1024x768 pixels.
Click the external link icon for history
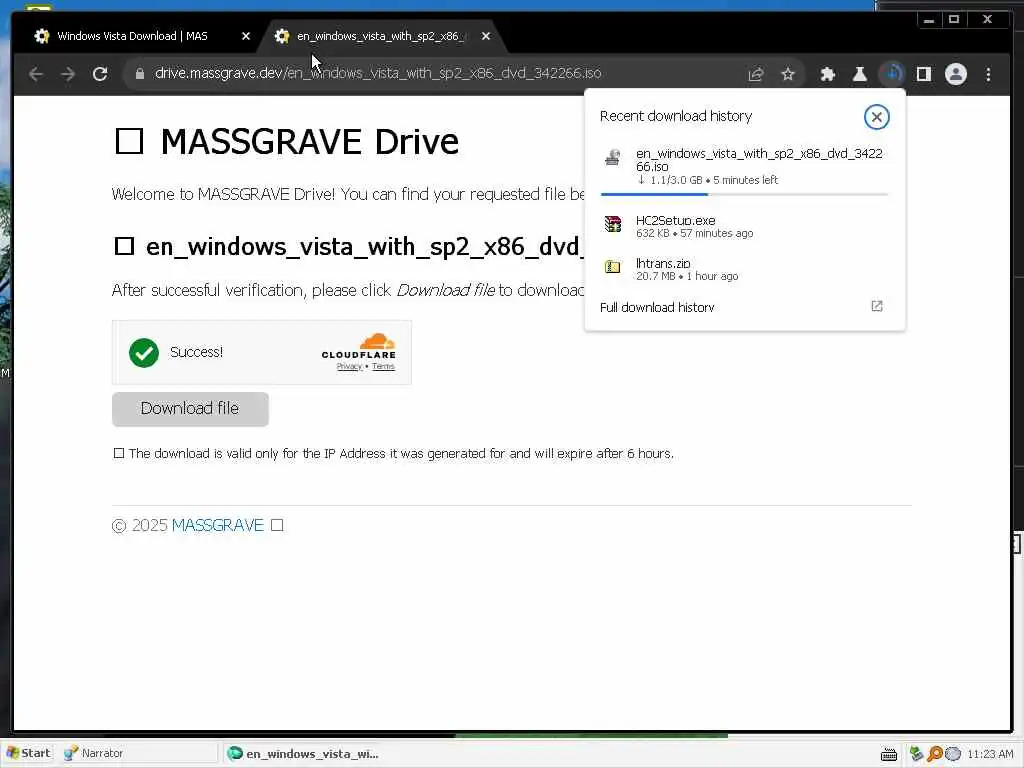click(x=876, y=306)
